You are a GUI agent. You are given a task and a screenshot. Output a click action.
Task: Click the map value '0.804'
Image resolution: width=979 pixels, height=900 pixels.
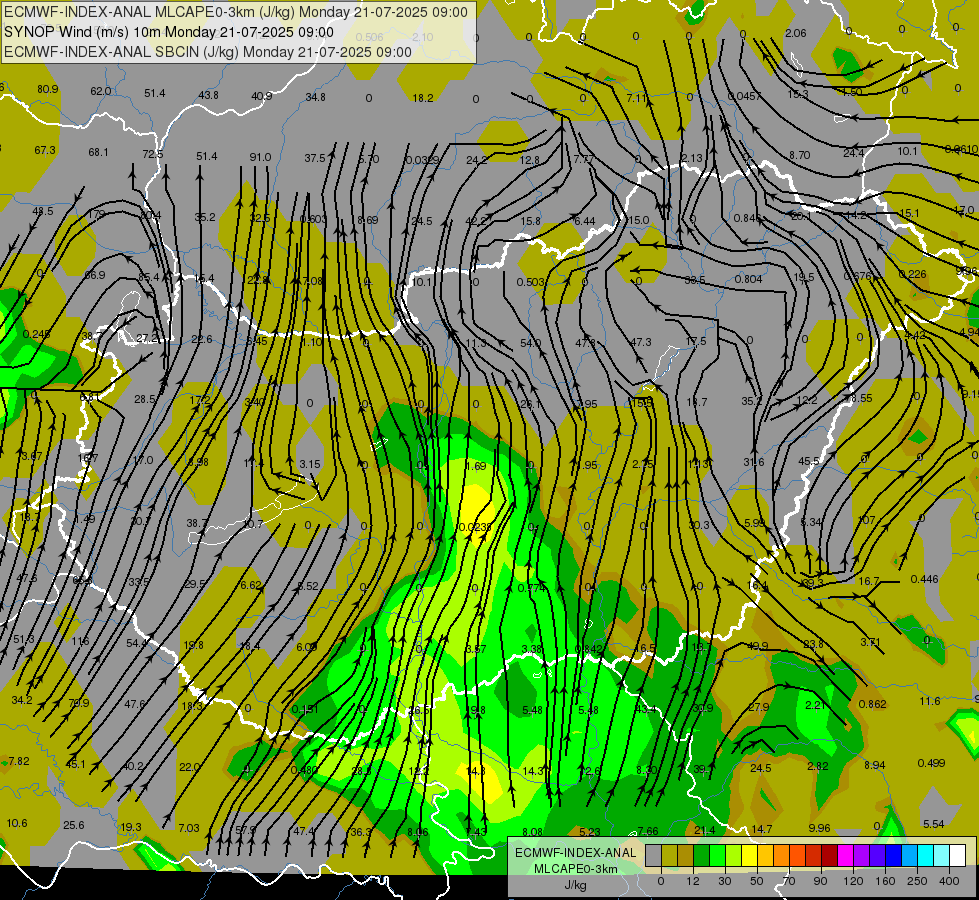tap(749, 279)
